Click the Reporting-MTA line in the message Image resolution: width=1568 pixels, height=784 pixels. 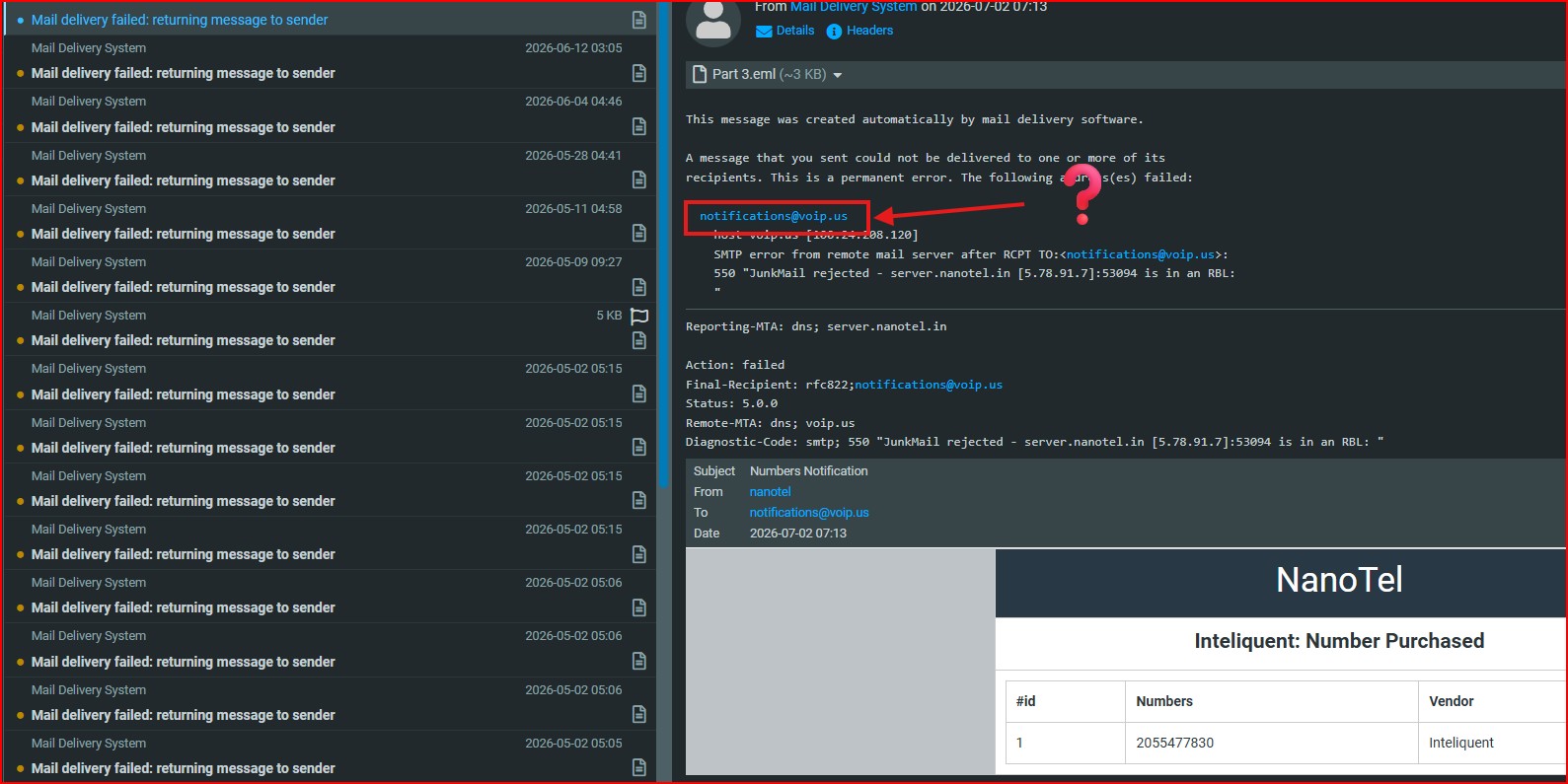point(816,326)
